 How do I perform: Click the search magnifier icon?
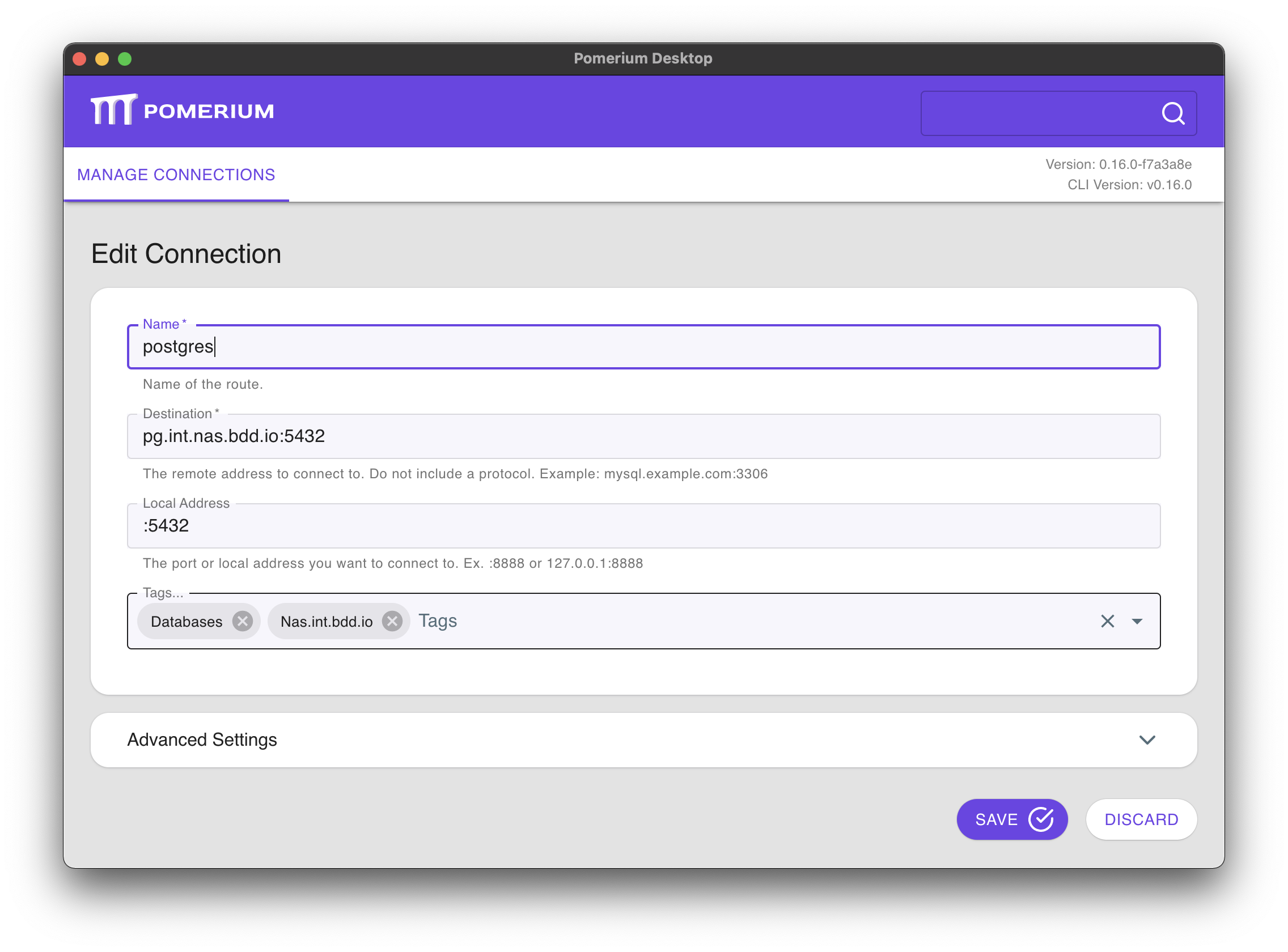tap(1173, 113)
